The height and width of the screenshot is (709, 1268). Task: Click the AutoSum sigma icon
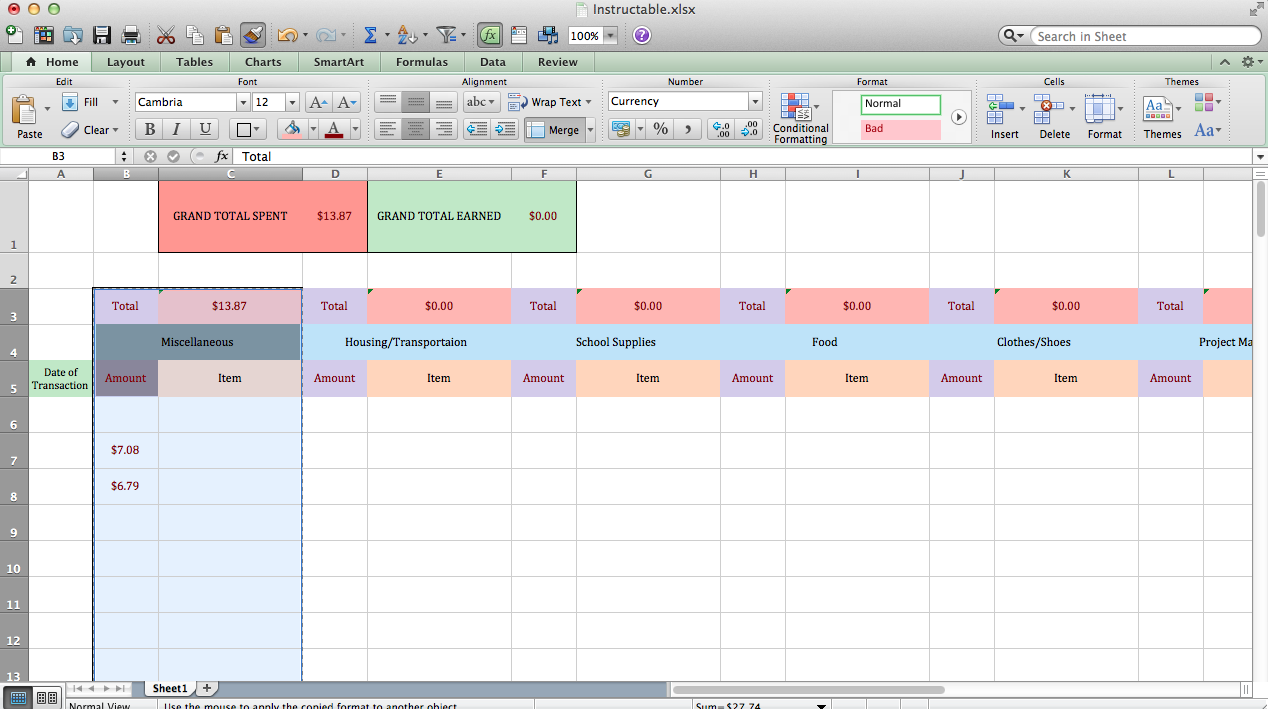370,35
